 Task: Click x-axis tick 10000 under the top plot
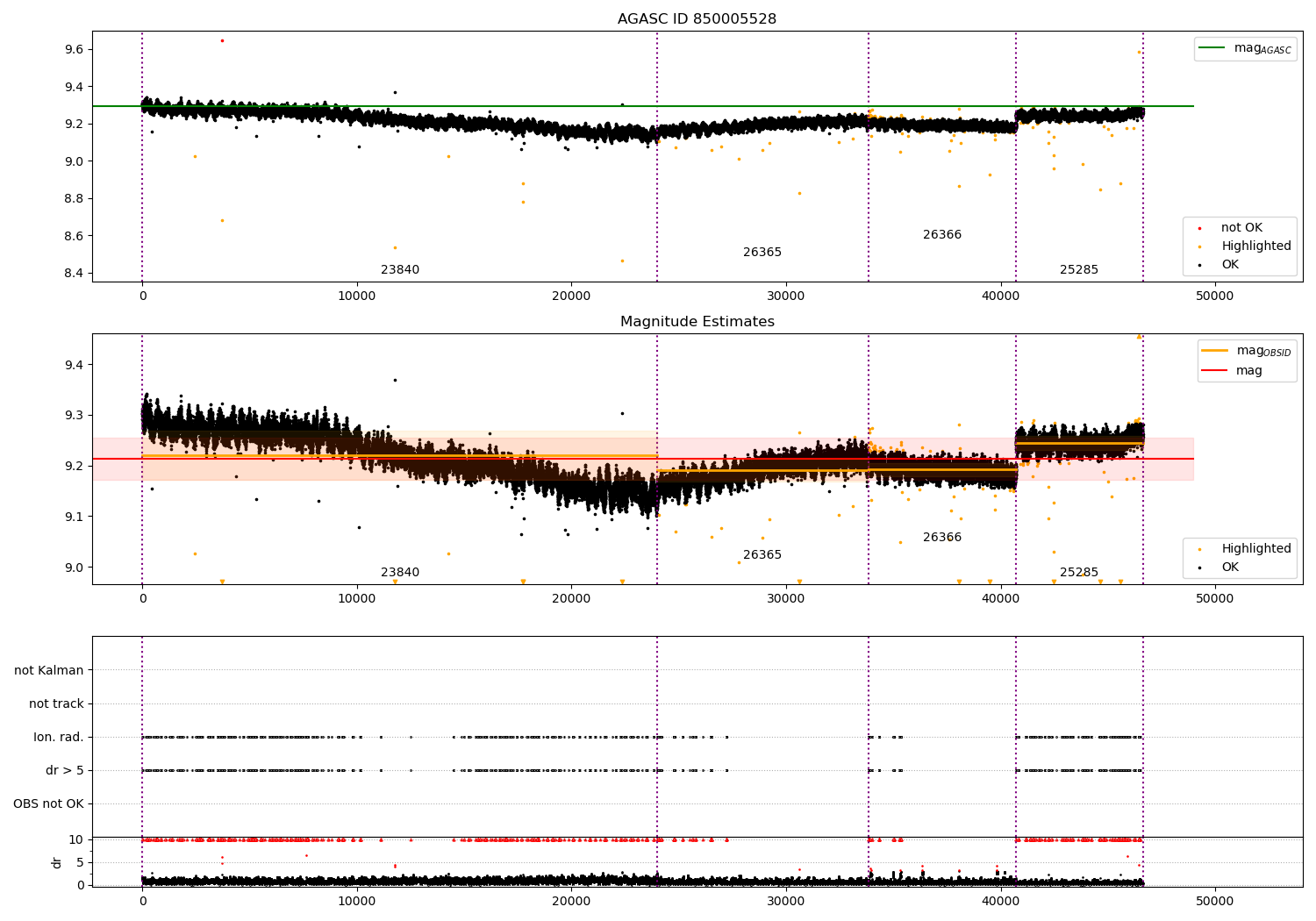pos(356,296)
